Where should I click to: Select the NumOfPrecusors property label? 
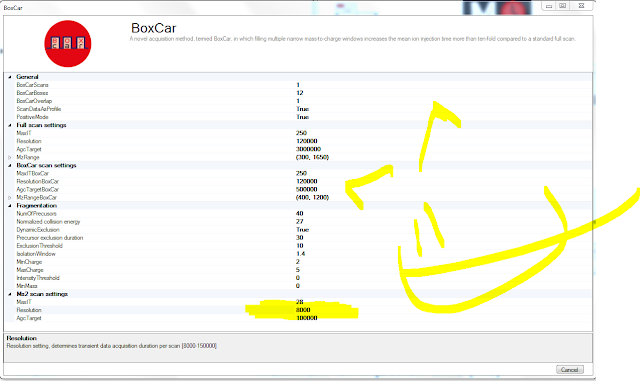(37, 214)
